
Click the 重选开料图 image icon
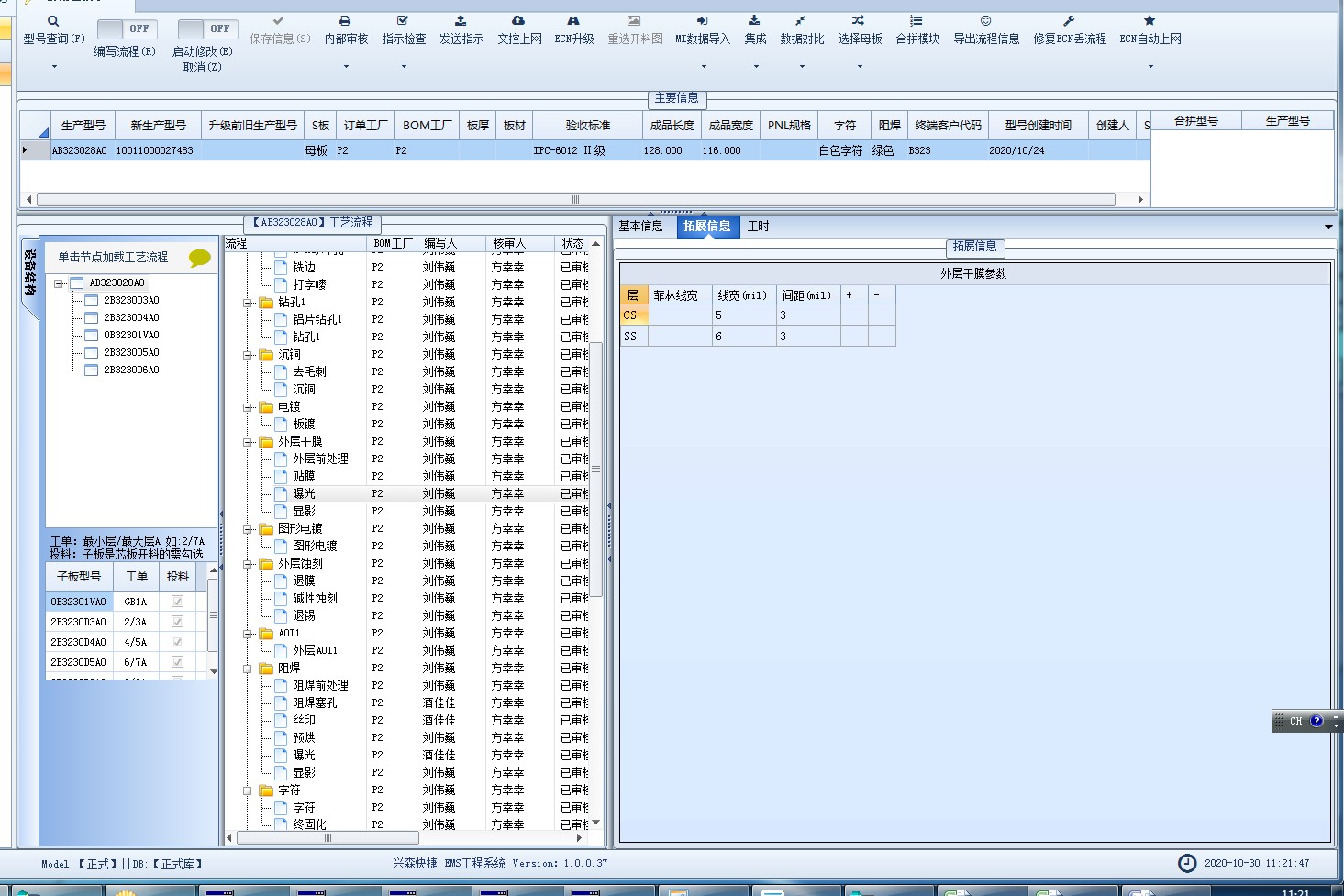(634, 20)
